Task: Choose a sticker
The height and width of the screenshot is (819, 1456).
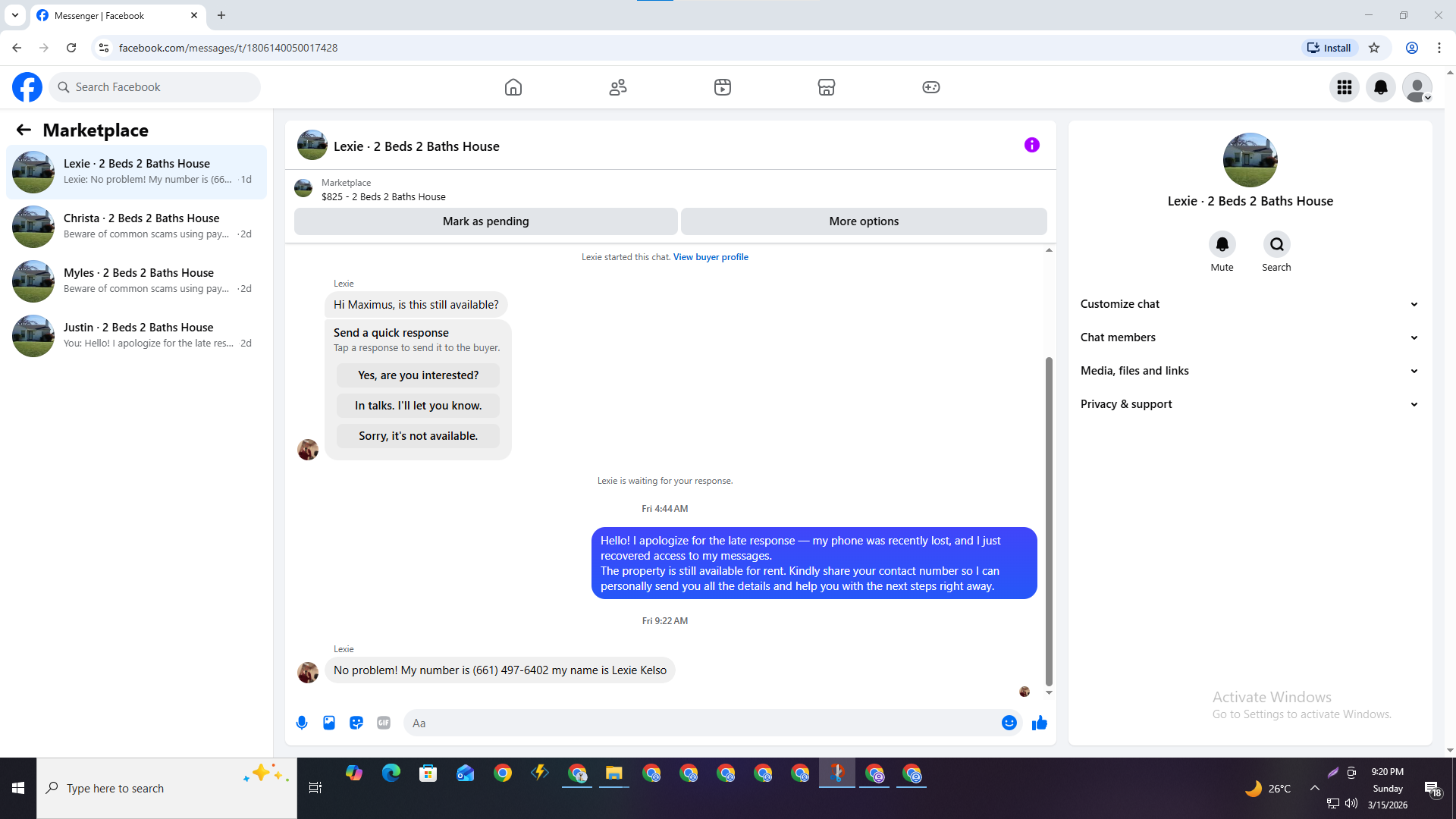Action: point(356,723)
